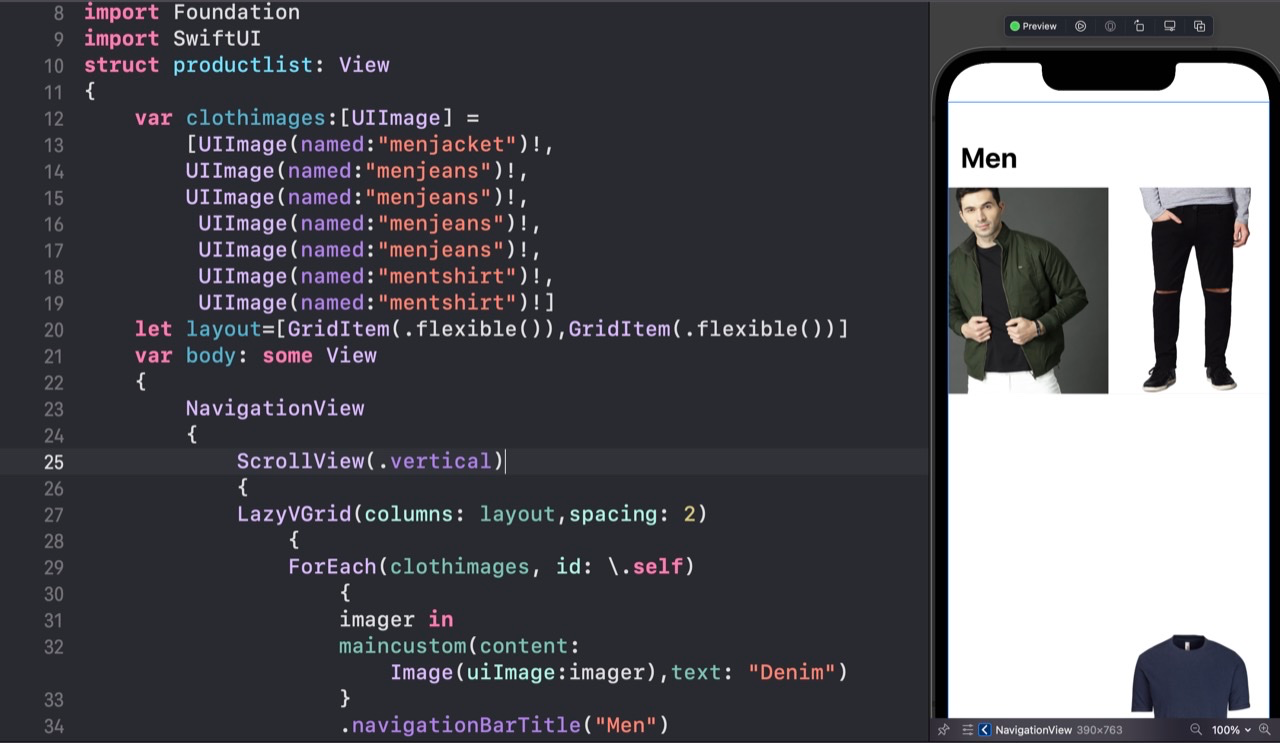Click the .navigationBarTitle("Men") line
1280x743 pixels.
tap(504, 725)
